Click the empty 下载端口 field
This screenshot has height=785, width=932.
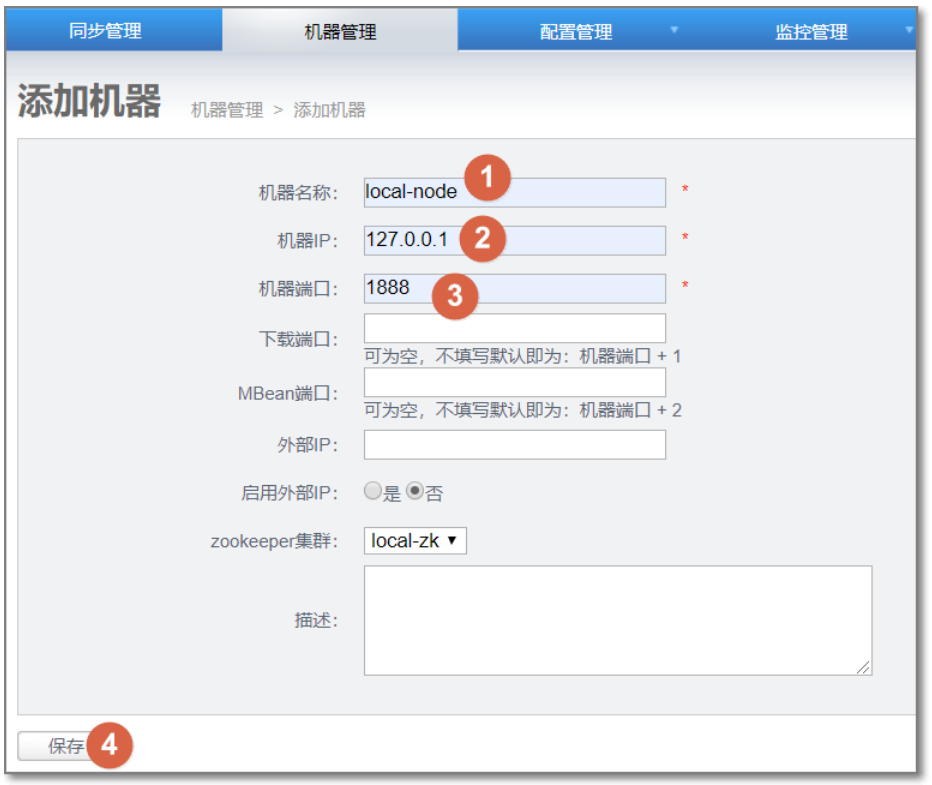point(515,328)
